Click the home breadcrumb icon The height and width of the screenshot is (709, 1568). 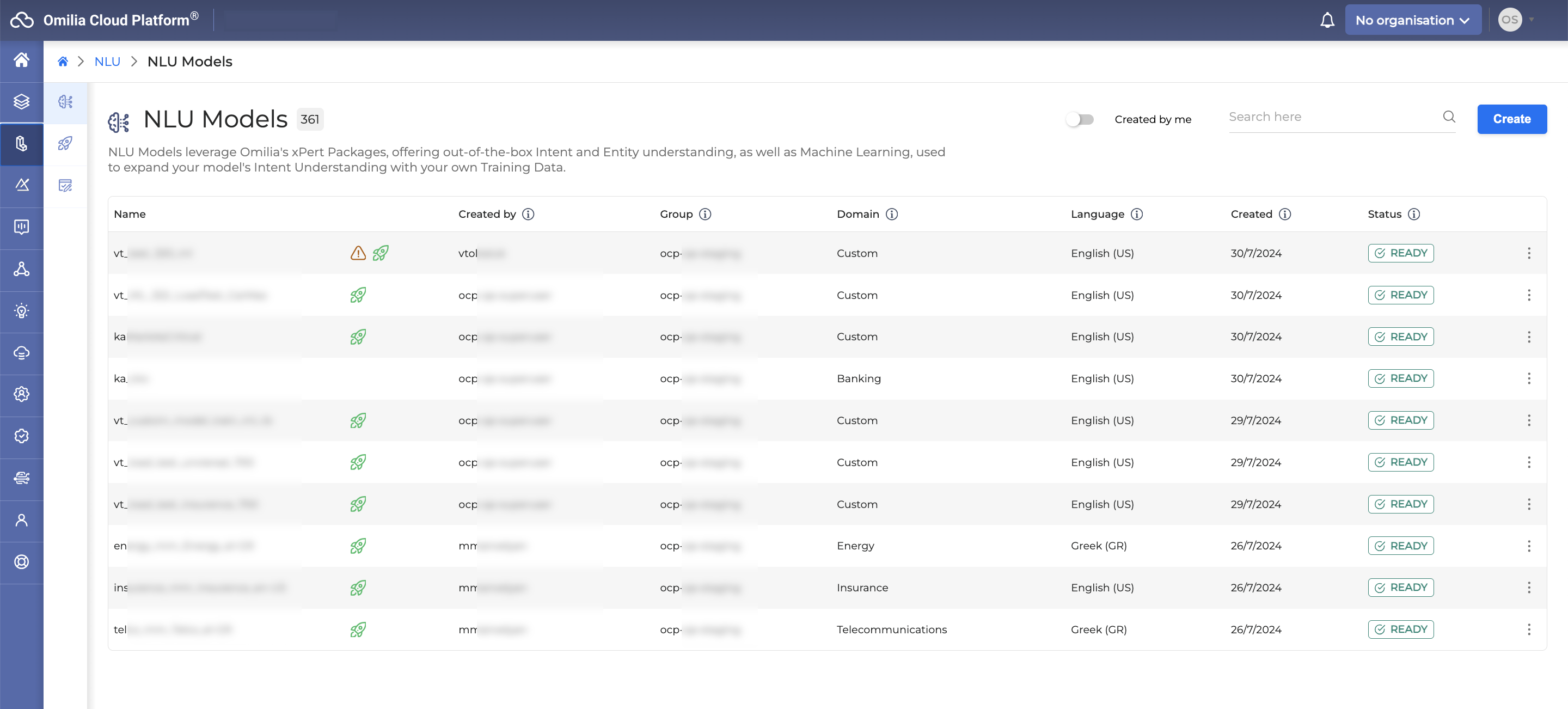click(61, 61)
